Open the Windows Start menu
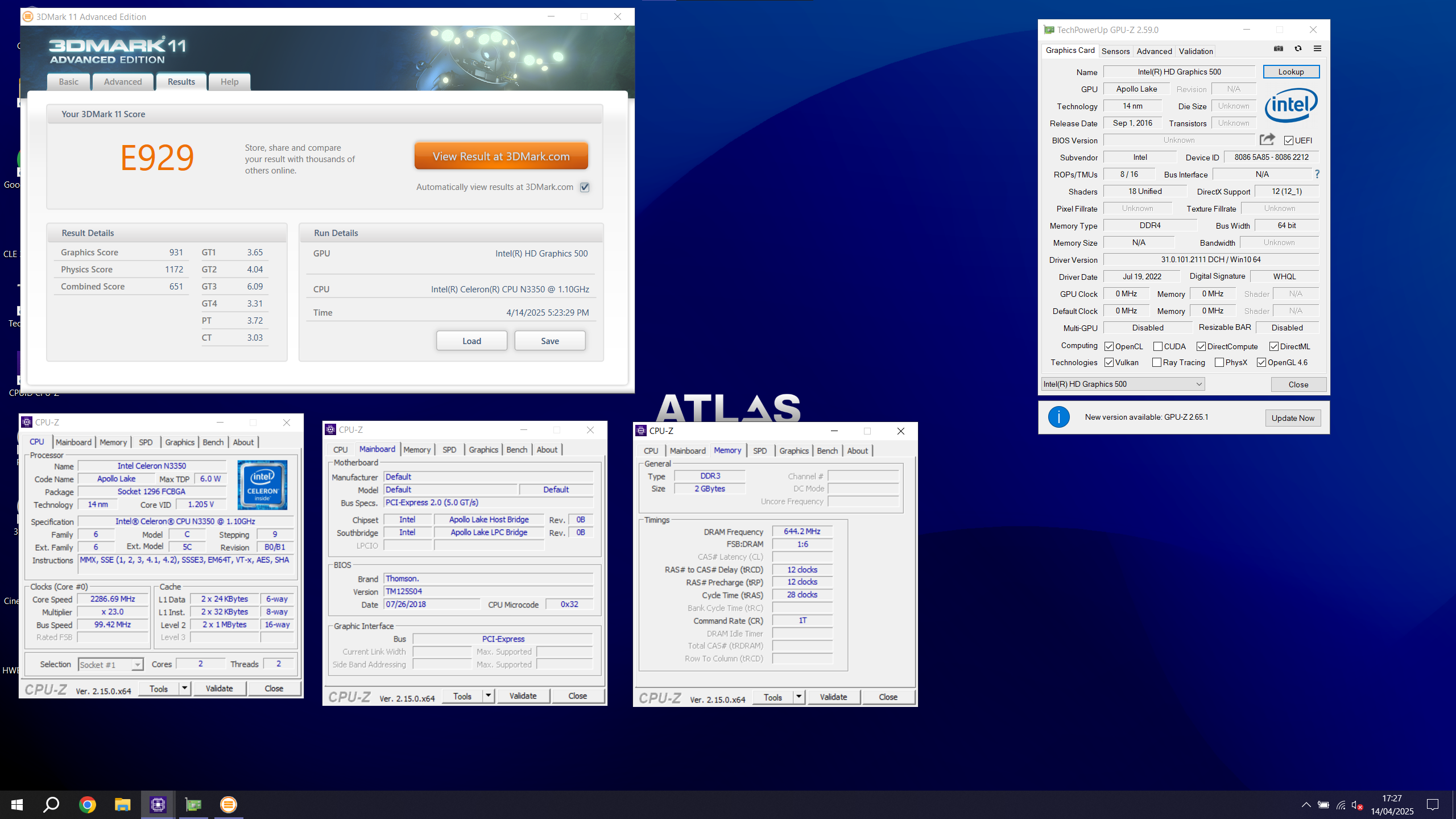 point(17,805)
